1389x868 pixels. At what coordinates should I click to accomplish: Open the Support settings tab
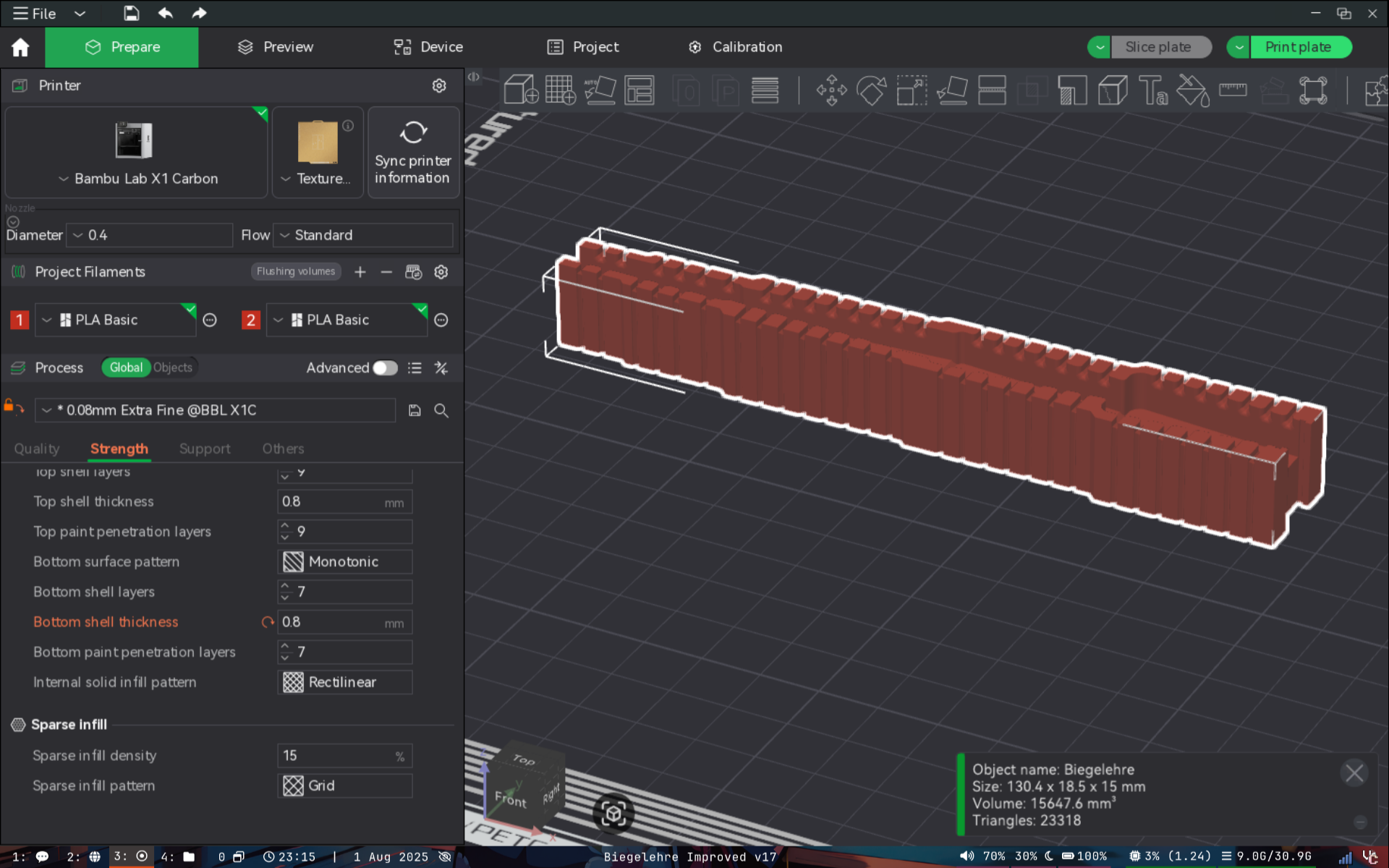205,448
